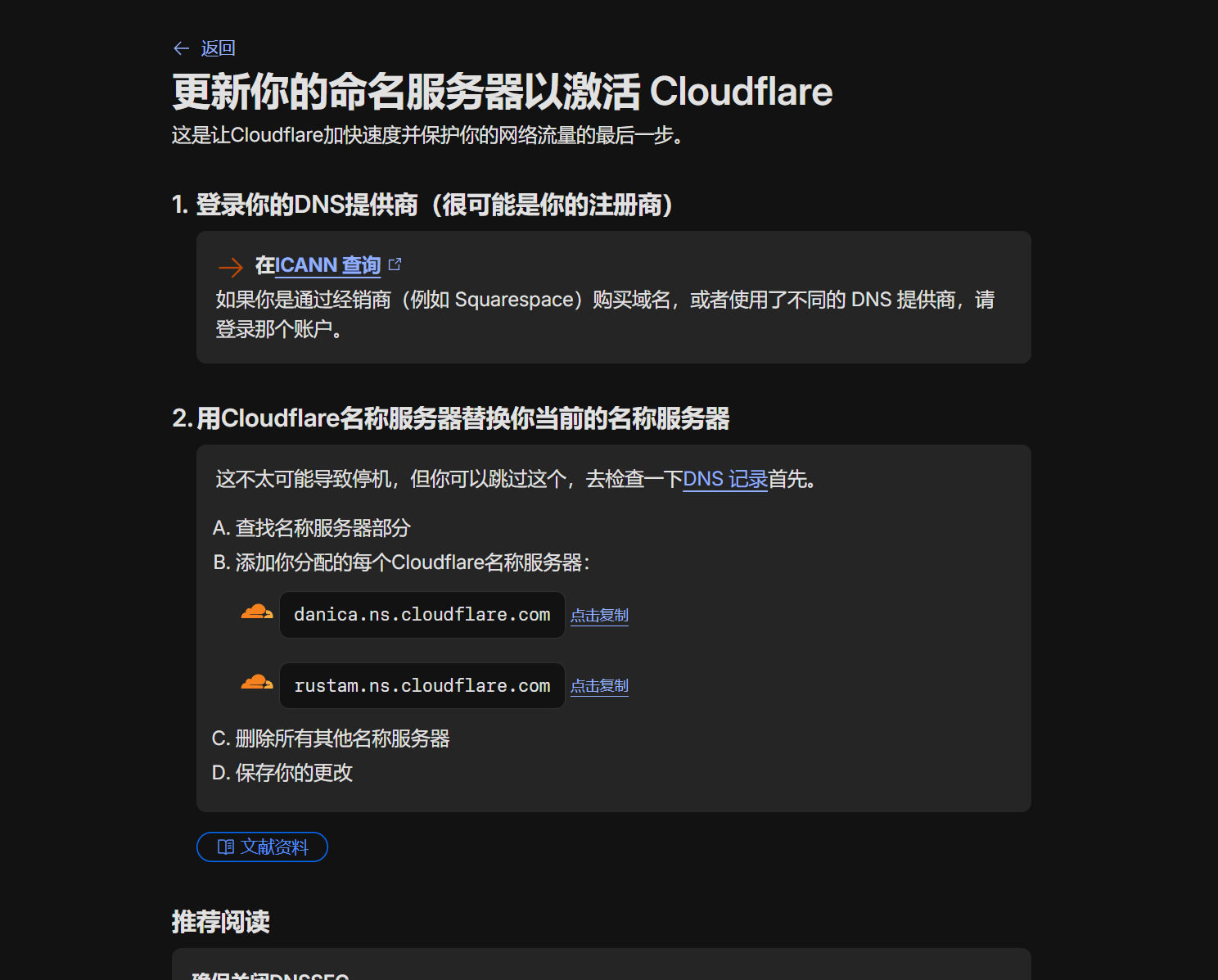
Task: Select the rustam.ns.cloudflare.com nameserver field
Action: (x=422, y=686)
